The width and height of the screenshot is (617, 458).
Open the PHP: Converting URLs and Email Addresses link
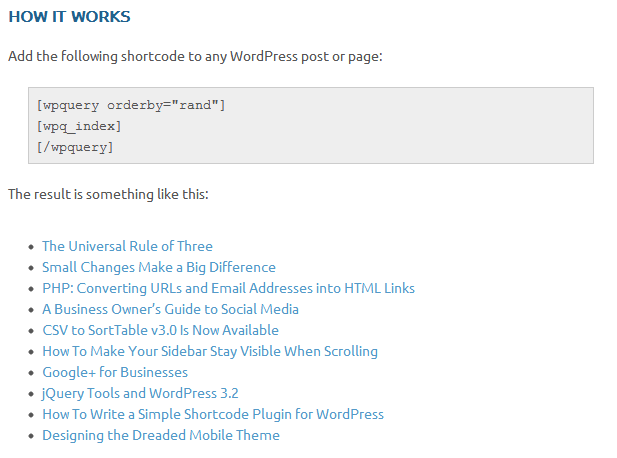click(228, 288)
